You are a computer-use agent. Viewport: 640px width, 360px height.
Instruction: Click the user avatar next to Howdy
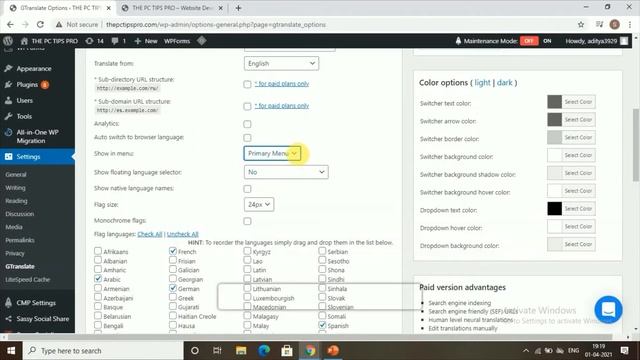coord(624,41)
